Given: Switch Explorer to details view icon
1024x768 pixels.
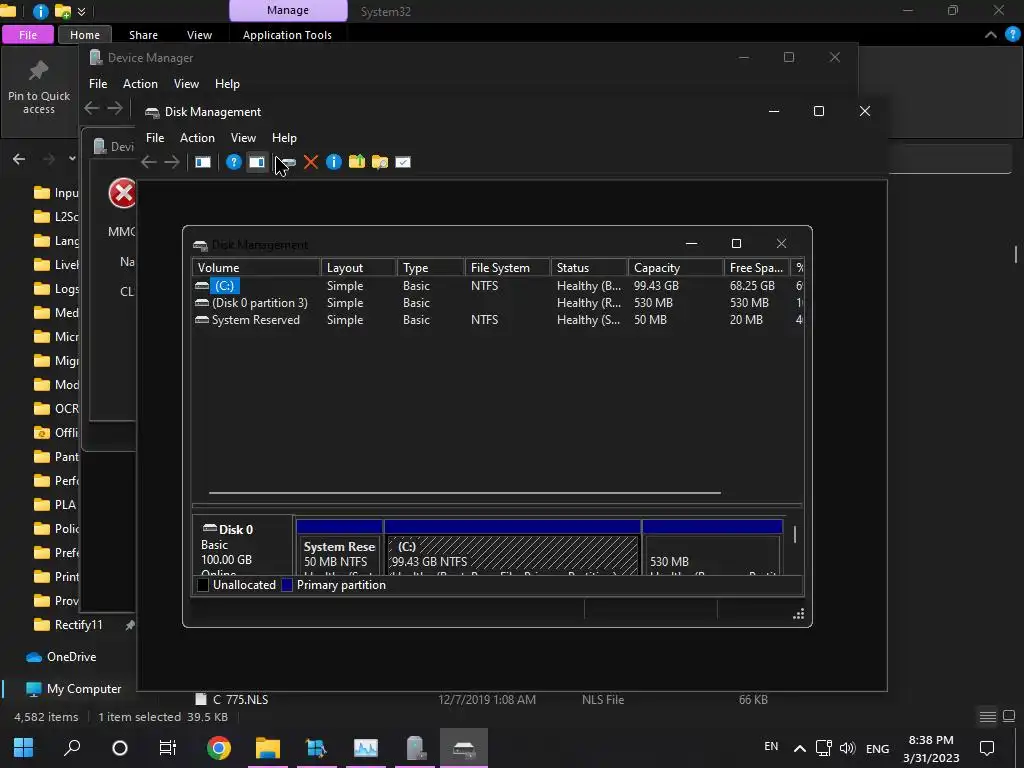Looking at the screenshot, I should point(987,717).
